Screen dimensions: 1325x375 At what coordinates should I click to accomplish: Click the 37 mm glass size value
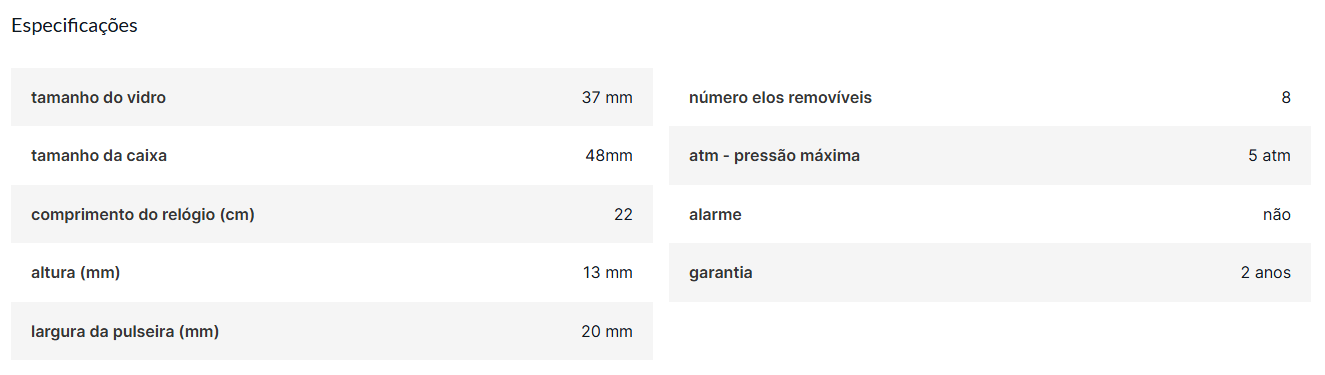click(607, 98)
